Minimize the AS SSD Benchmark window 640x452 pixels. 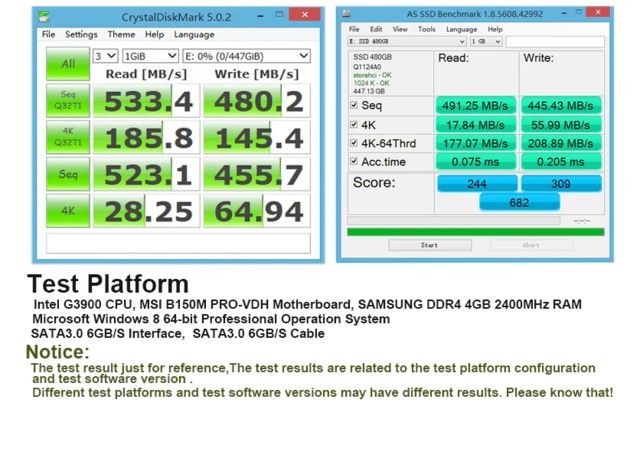(564, 13)
